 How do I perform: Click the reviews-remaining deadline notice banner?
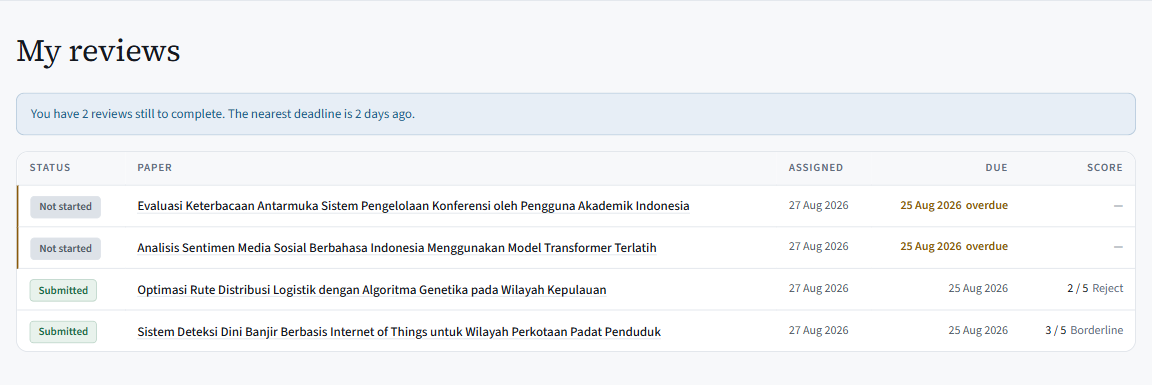point(576,114)
